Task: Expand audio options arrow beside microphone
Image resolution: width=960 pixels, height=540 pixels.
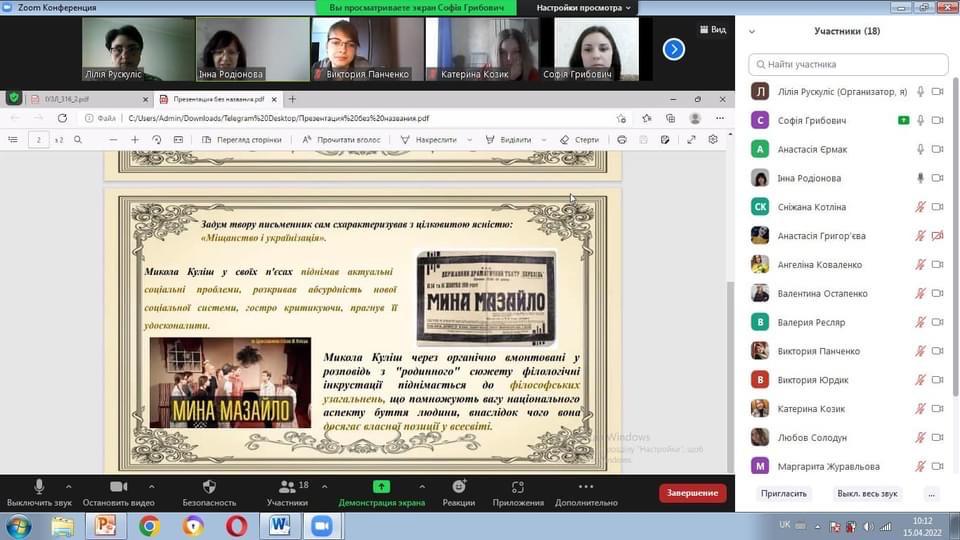Action: click(x=69, y=486)
